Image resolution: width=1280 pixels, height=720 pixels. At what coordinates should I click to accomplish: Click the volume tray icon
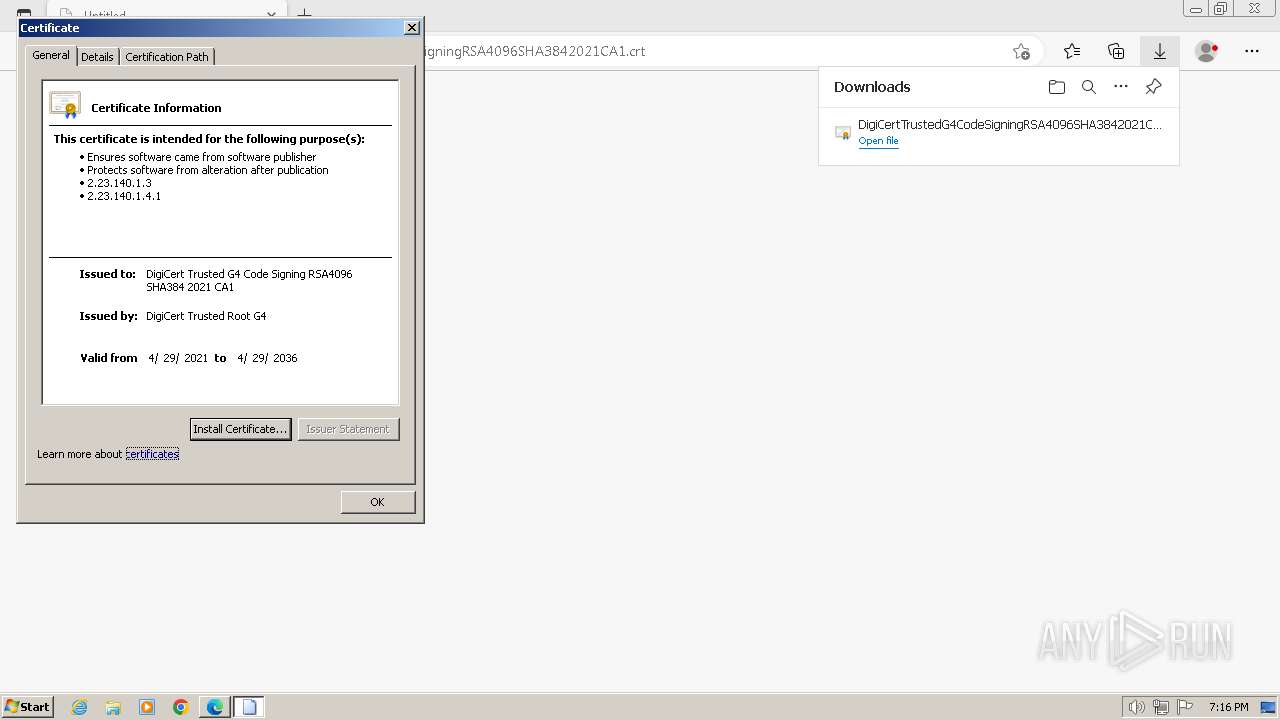pyautogui.click(x=1136, y=707)
